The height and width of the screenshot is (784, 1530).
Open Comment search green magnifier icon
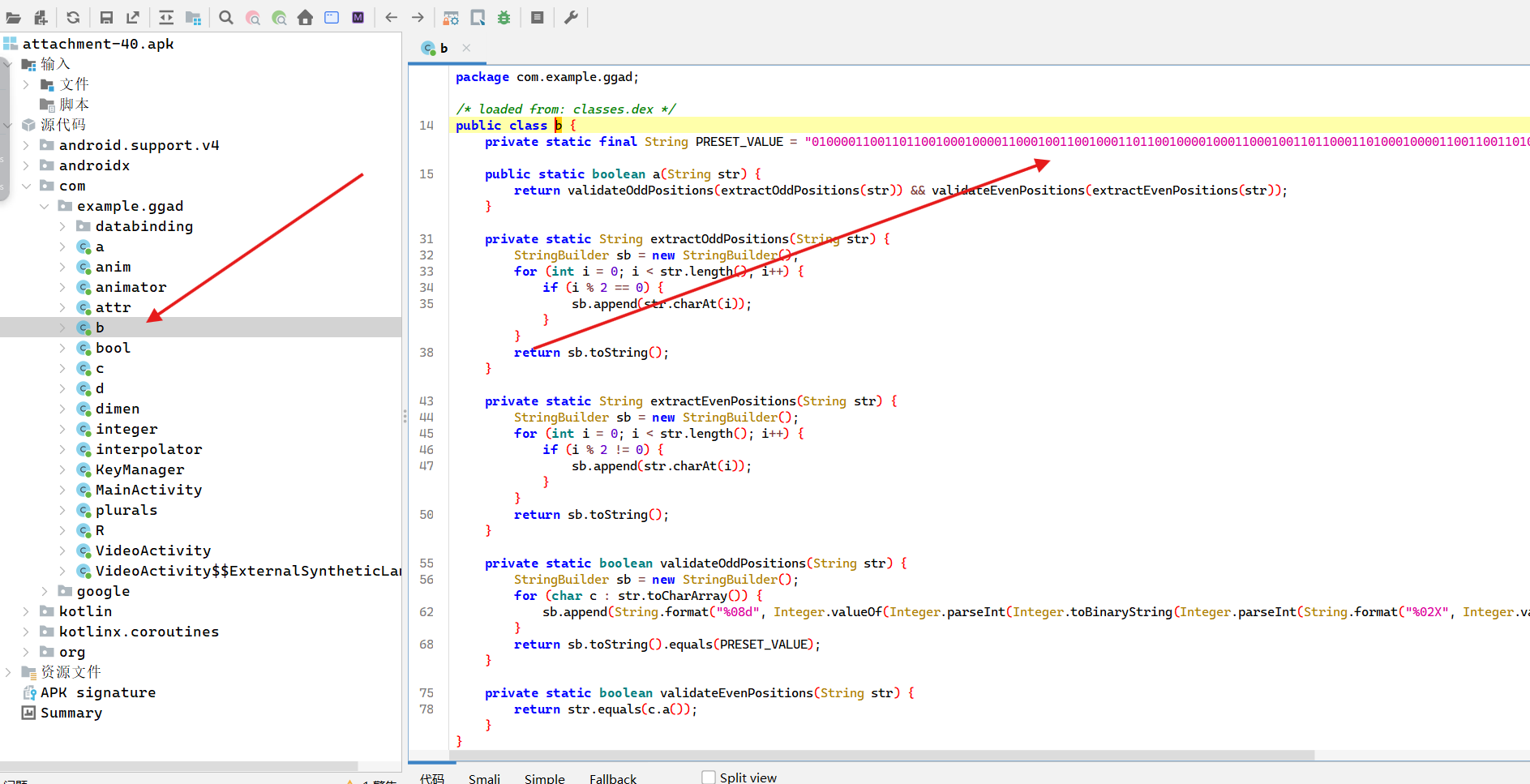pyautogui.click(x=279, y=17)
